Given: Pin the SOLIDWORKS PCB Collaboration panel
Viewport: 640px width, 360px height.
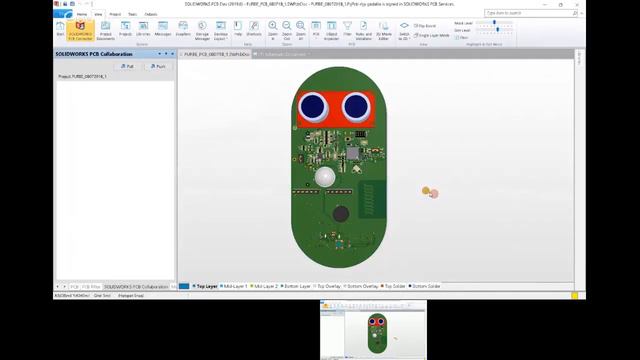Looking at the screenshot, I should pyautogui.click(x=166, y=54).
